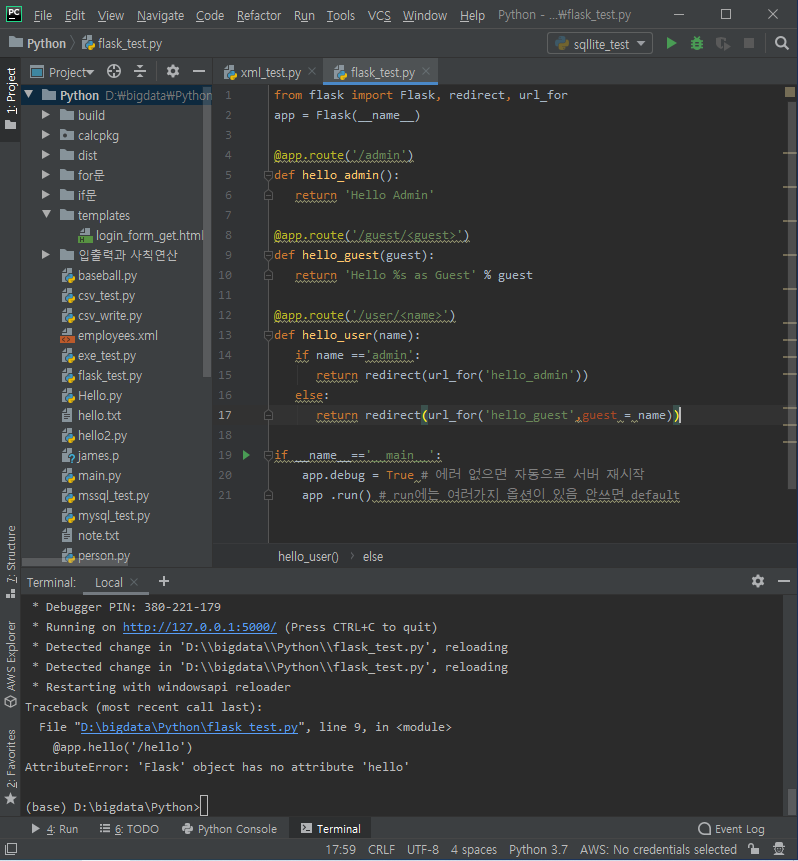Viewport: 798px width, 861px height.
Task: Close the Local terminal tab
Action: click(x=134, y=582)
